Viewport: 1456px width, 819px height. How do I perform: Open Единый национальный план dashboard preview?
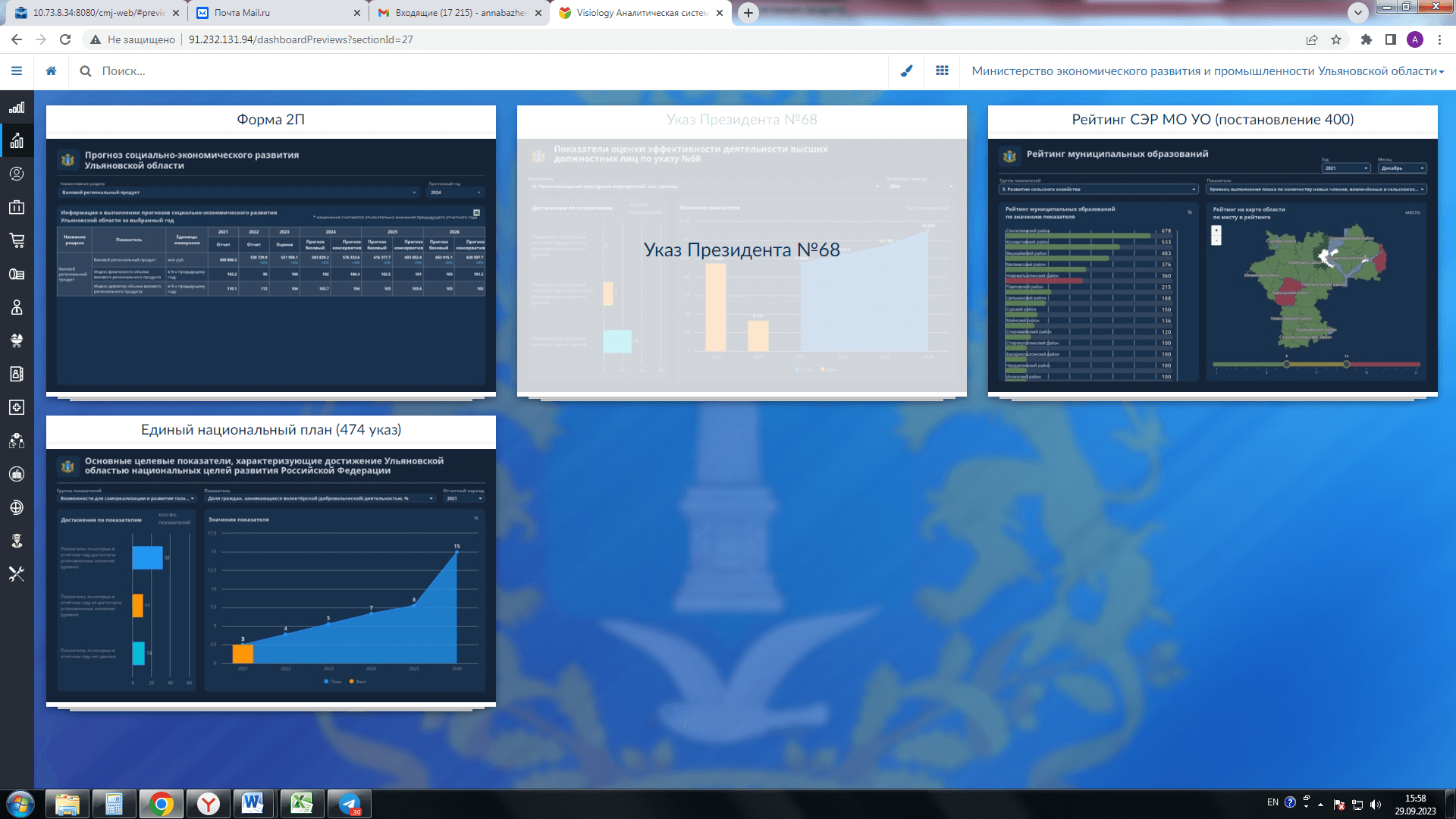(271, 561)
